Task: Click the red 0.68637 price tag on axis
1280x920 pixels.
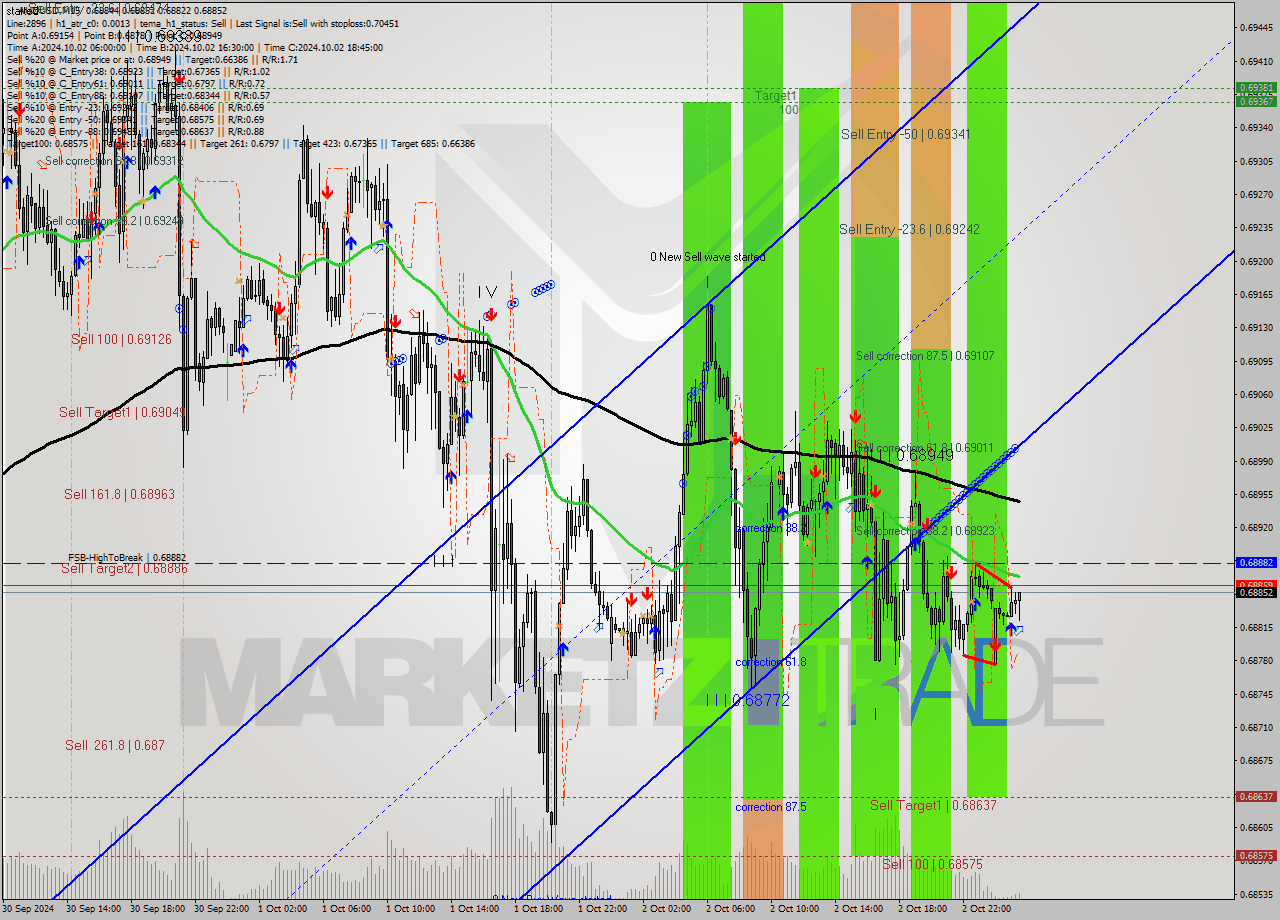Action: 1256,797
